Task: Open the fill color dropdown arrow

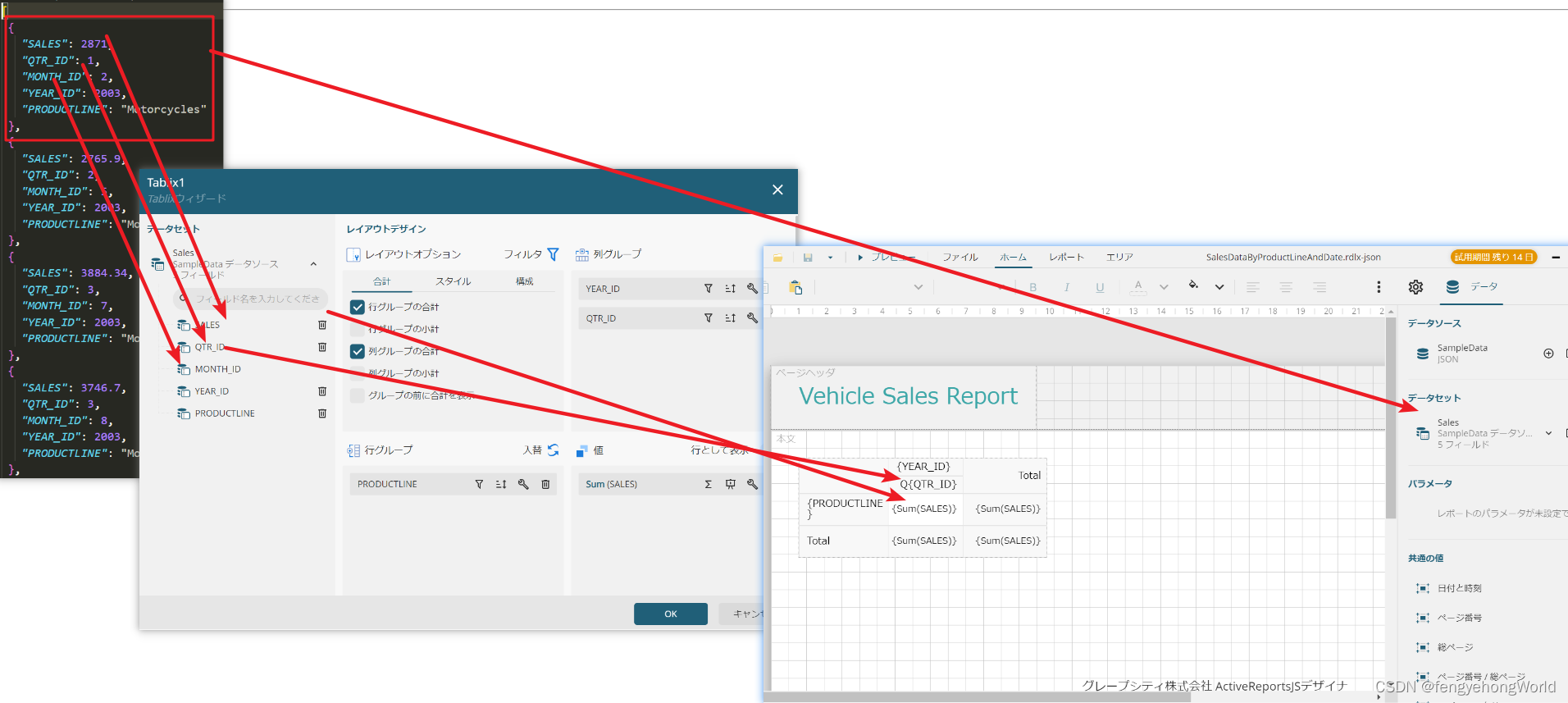Action: click(x=1219, y=287)
